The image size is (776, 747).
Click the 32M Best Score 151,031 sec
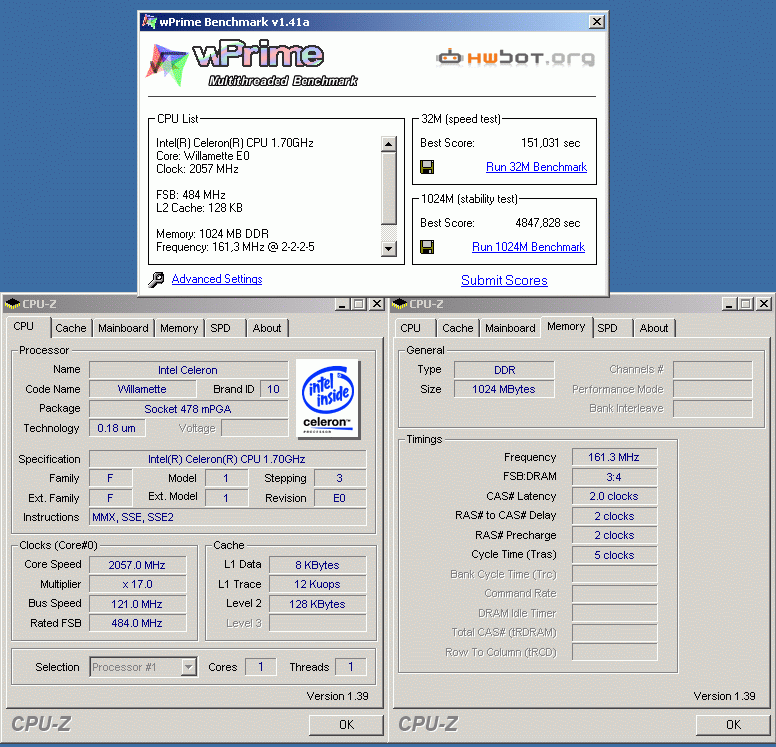[550, 144]
